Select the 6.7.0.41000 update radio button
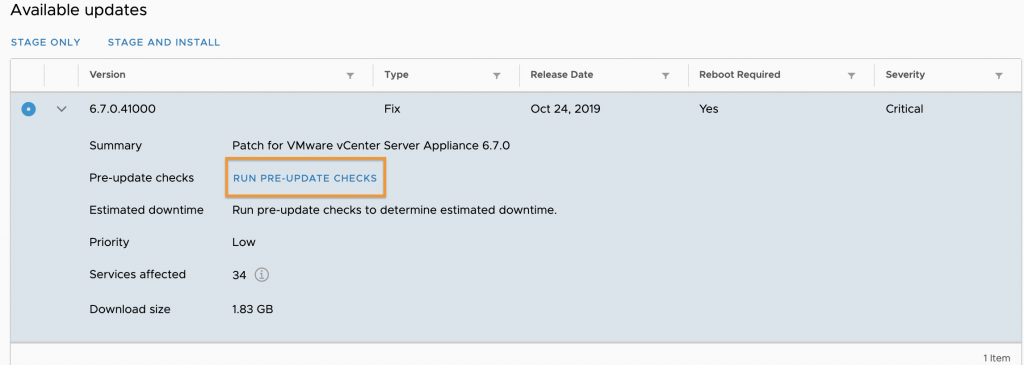Viewport: 1024px width, 365px height. [28, 109]
